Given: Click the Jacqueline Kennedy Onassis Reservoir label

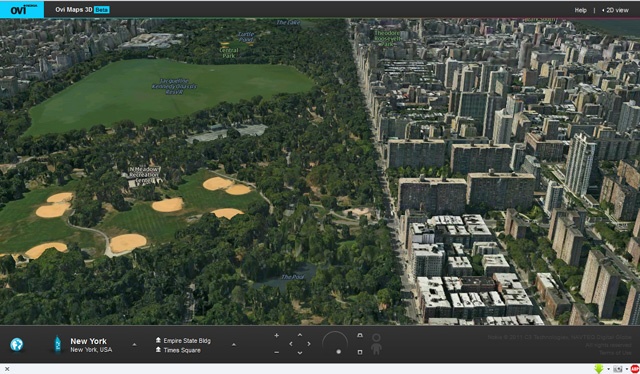Looking at the screenshot, I should tap(174, 86).
